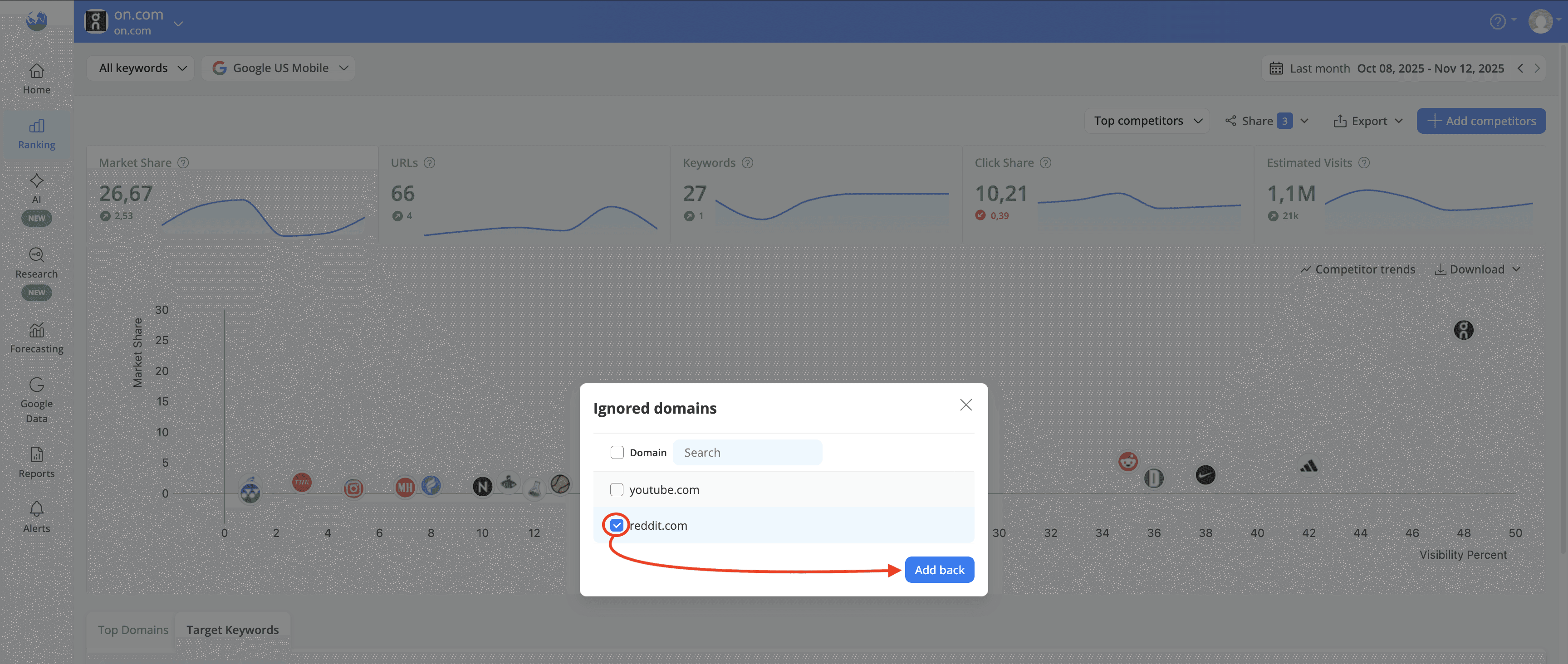Image resolution: width=1568 pixels, height=664 pixels.
Task: Click URLs info help icon
Action: (429, 162)
